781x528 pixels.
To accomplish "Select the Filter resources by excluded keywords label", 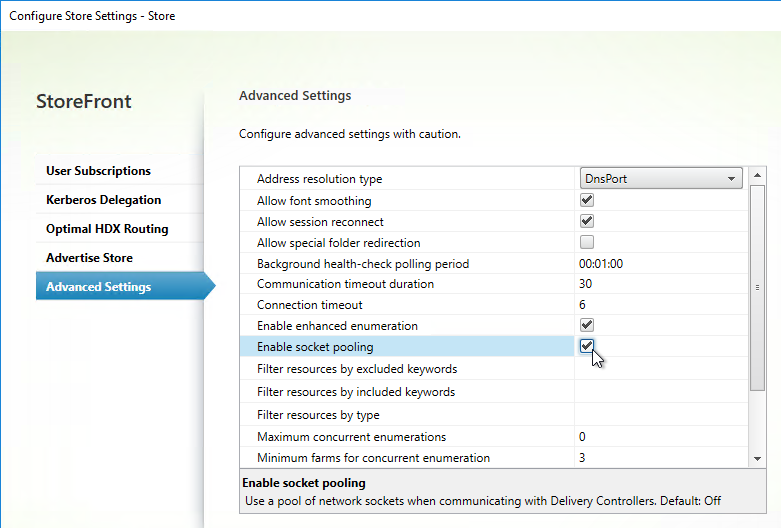I will [357, 369].
